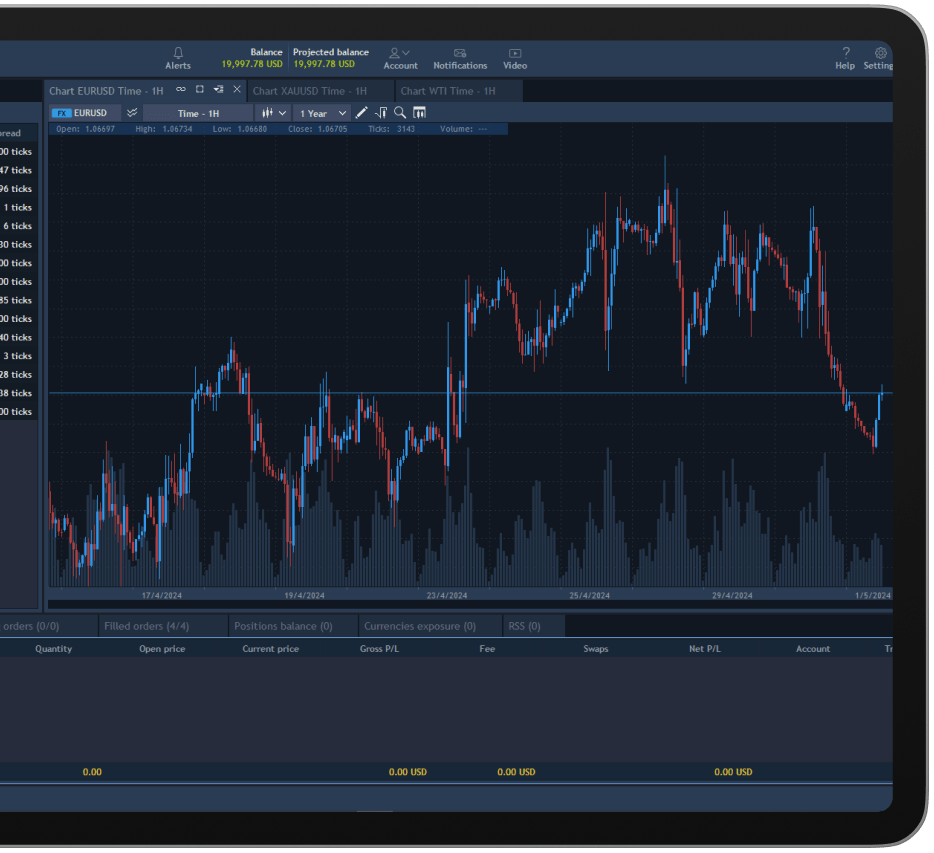Click the link icon on EURUSD chart tab
934x853 pixels.
click(181, 89)
